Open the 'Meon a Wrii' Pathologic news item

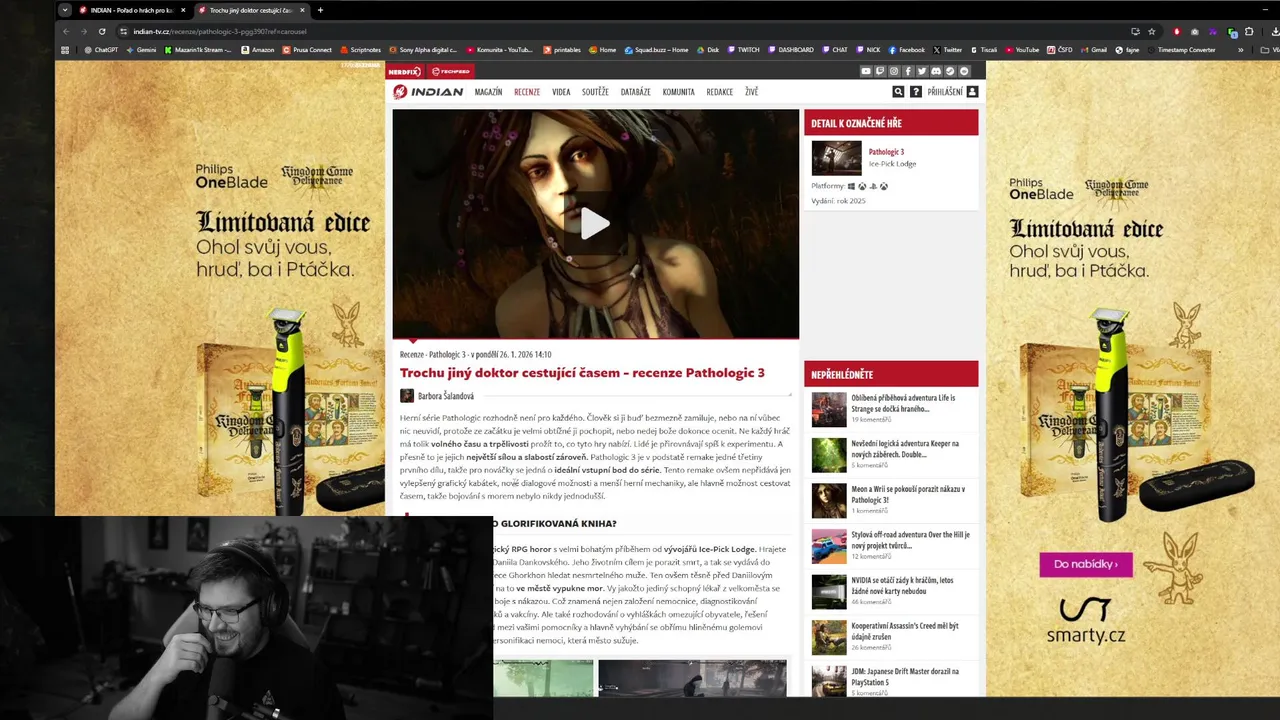coord(890,499)
